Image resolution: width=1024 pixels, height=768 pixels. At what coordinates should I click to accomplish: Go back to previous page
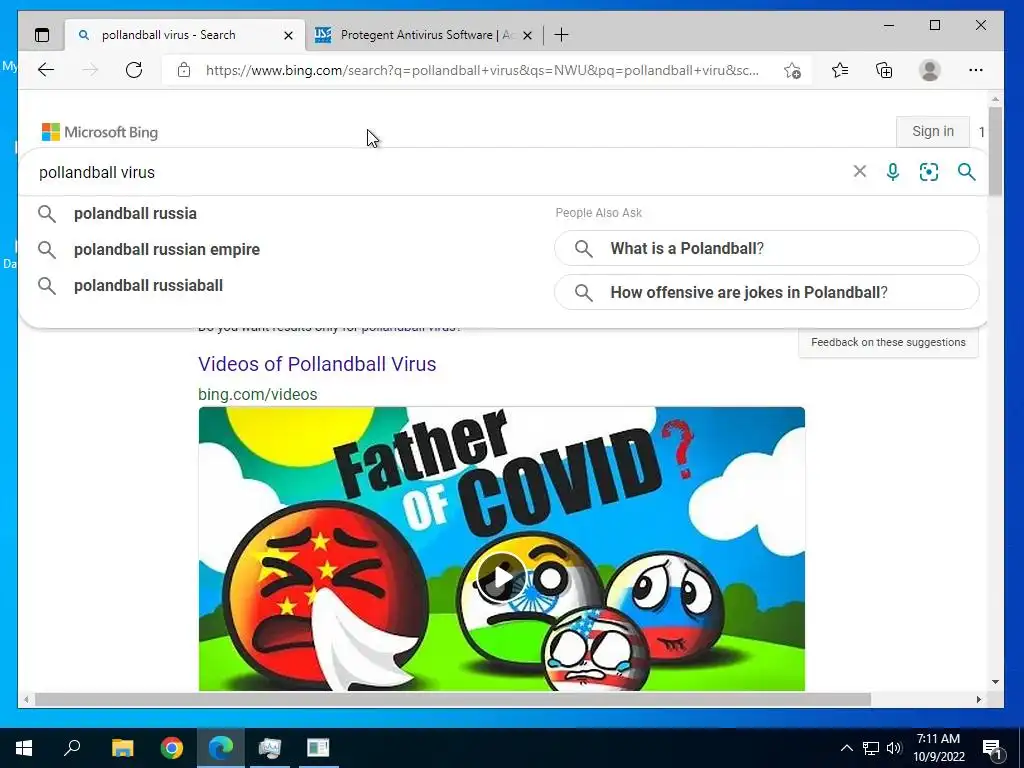(46, 70)
